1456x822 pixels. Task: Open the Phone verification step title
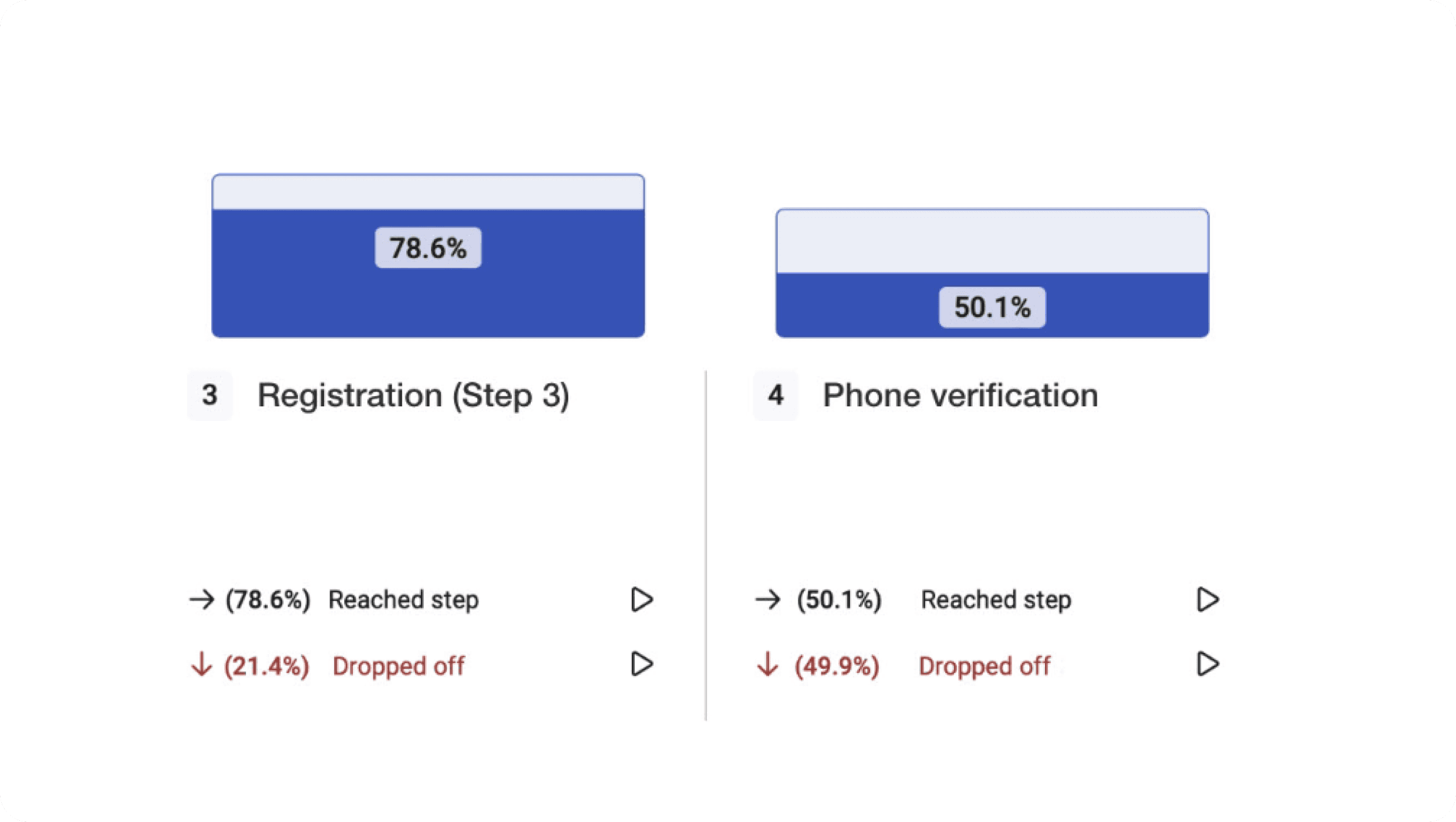coord(960,395)
